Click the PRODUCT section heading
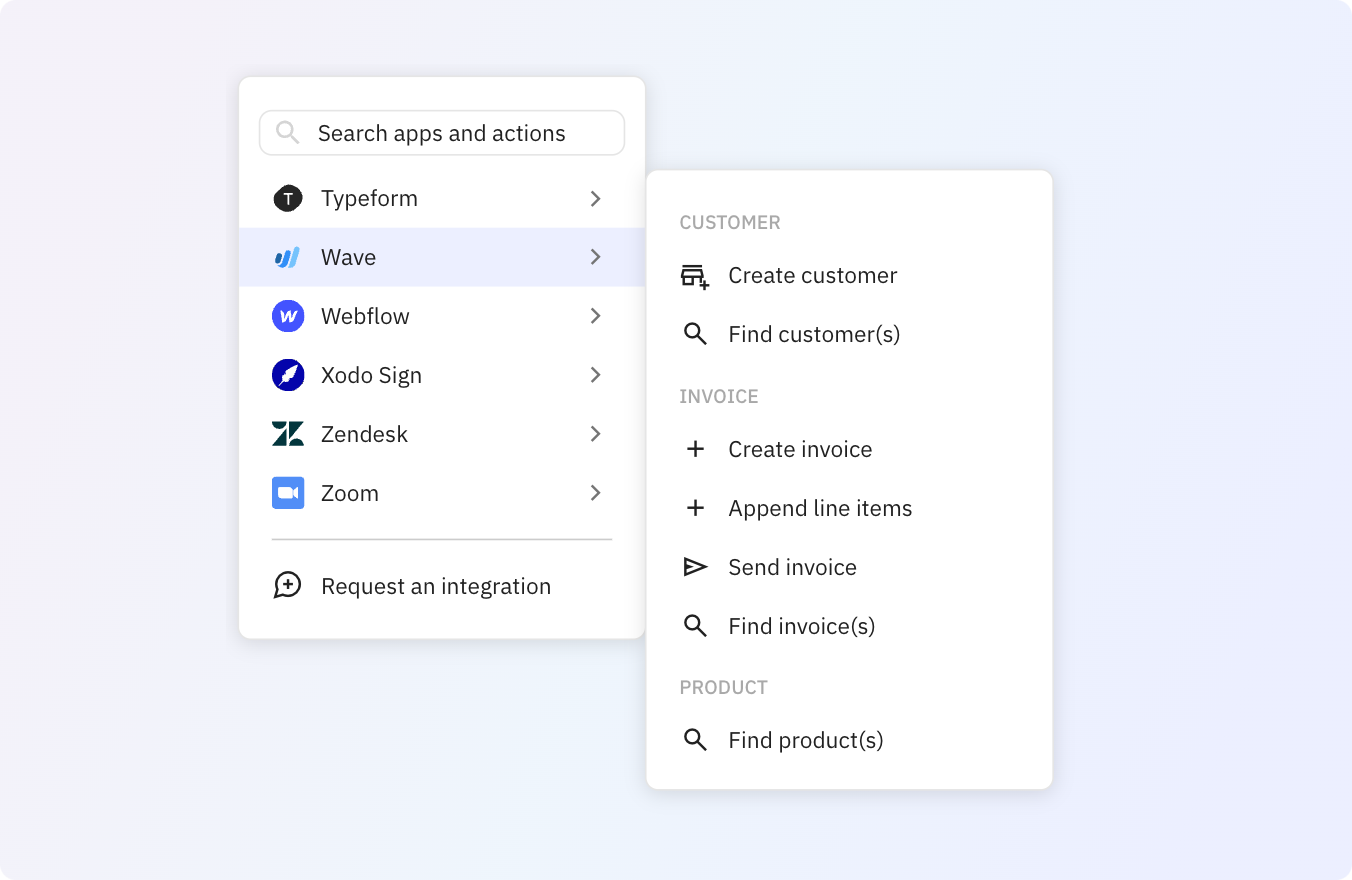The image size is (1352, 880). tap(724, 688)
